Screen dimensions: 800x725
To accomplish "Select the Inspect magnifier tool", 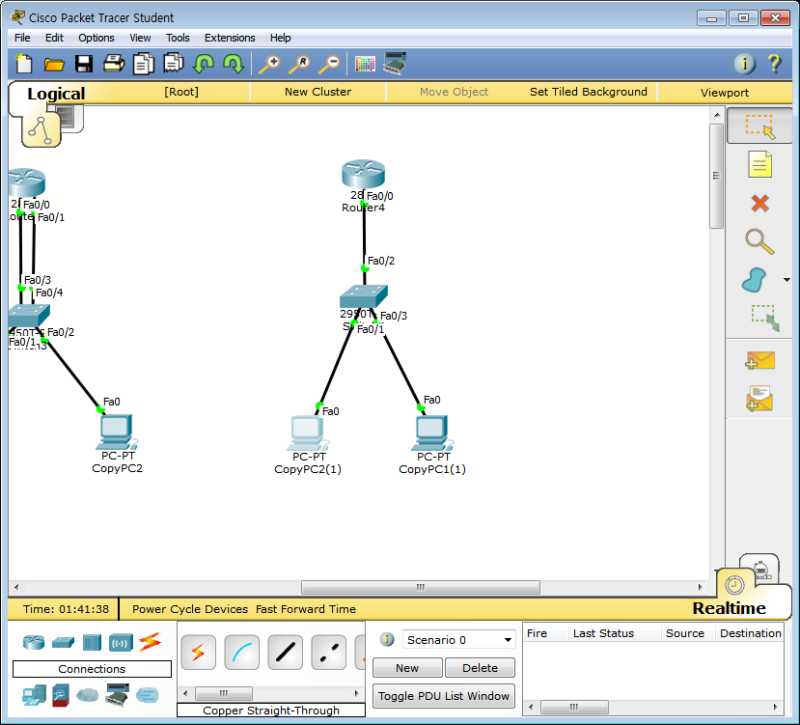I will [760, 241].
